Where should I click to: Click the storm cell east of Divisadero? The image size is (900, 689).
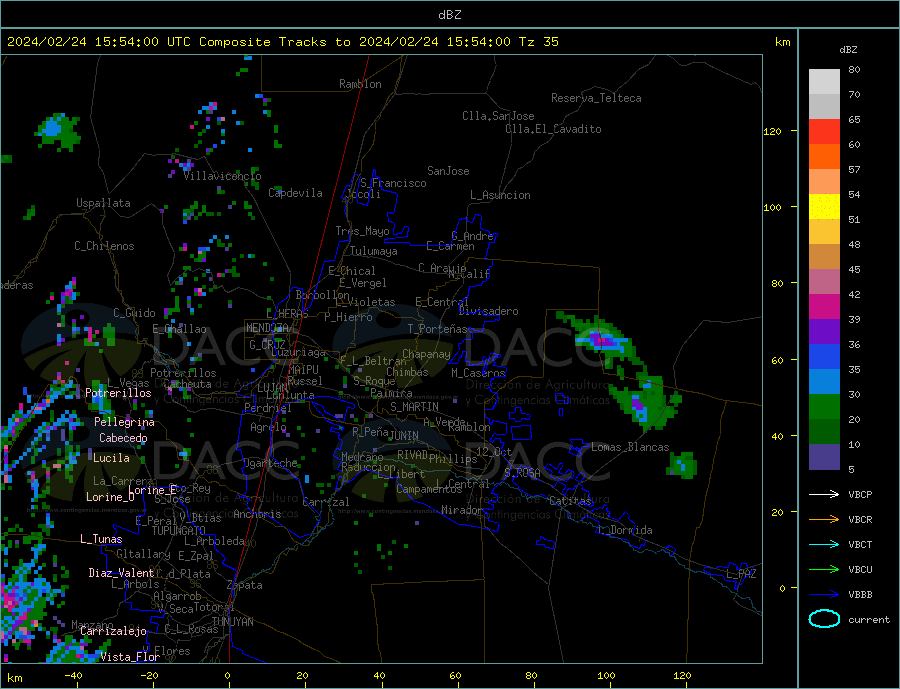coord(600,340)
